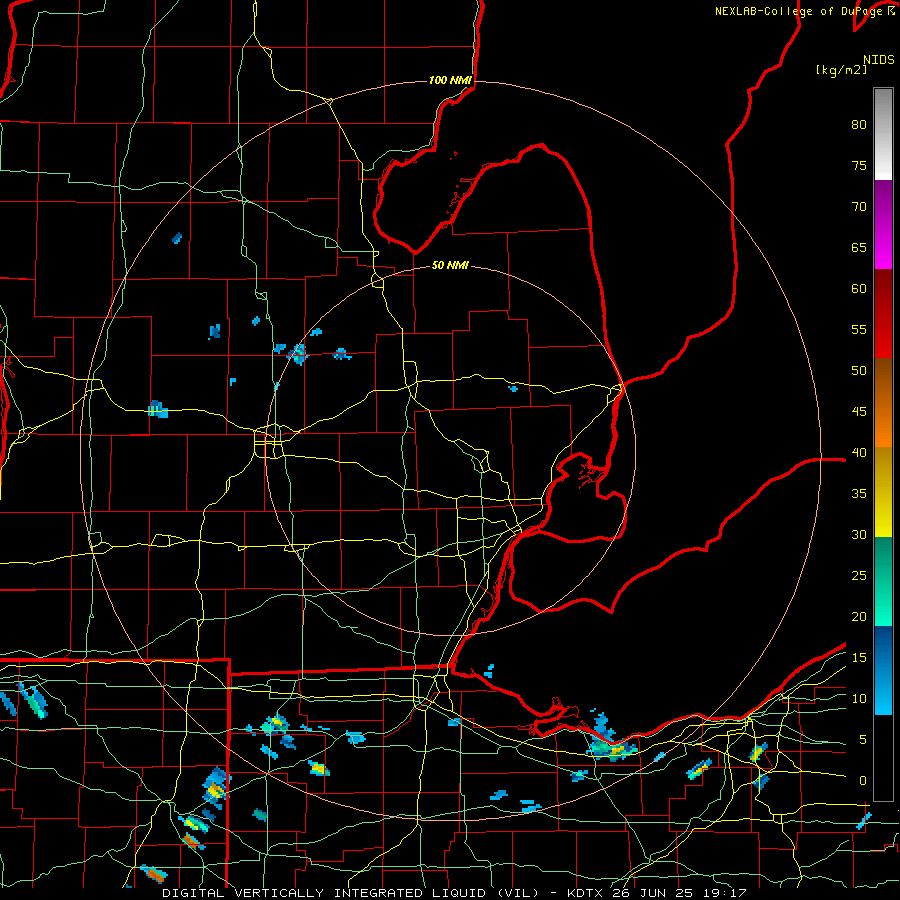Click the "NIDS" label above the color bar
Image resolution: width=900 pixels, height=900 pixels.
click(x=878, y=60)
